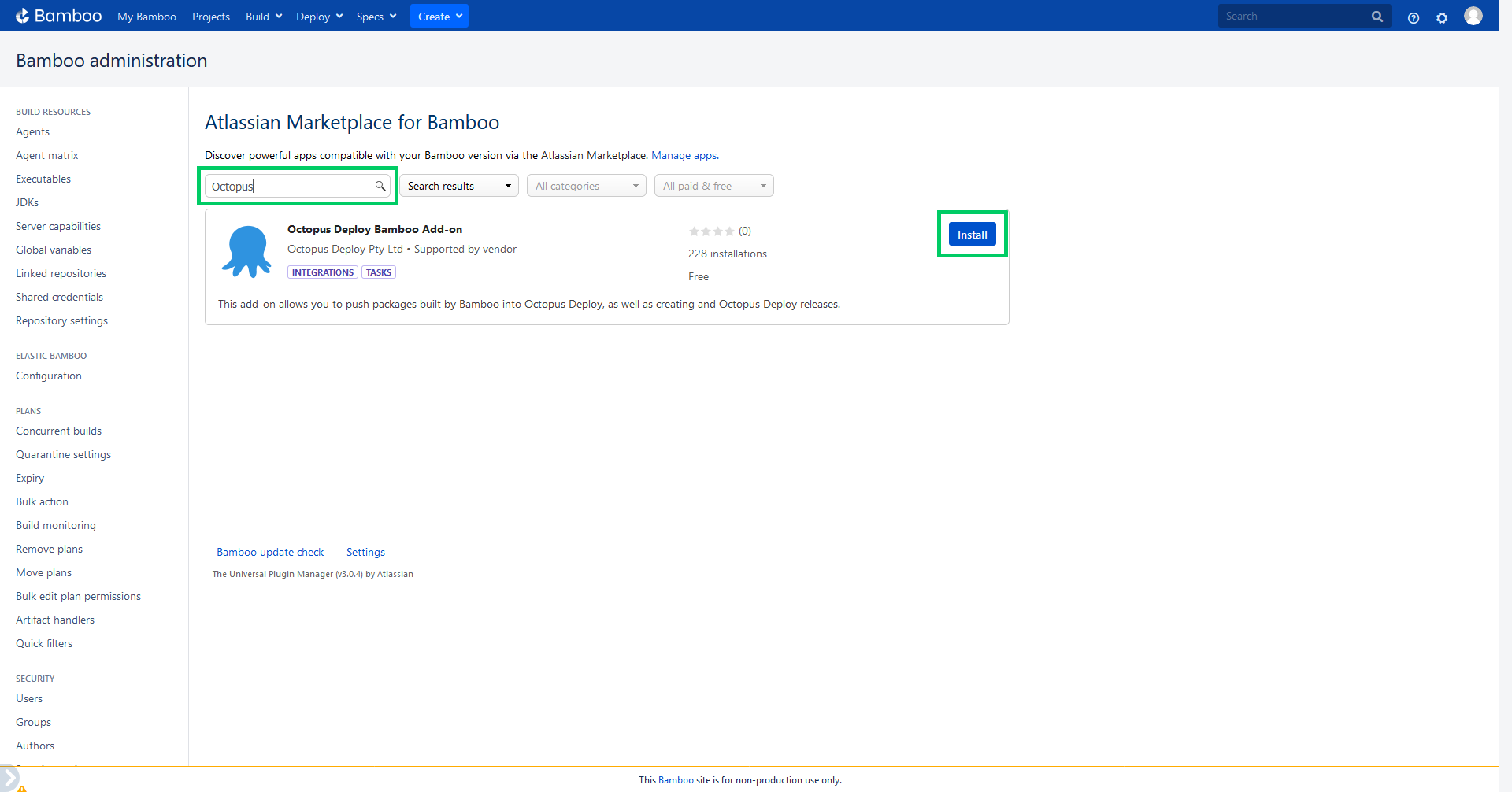Open Move plans page
1512x792 pixels.
click(43, 572)
